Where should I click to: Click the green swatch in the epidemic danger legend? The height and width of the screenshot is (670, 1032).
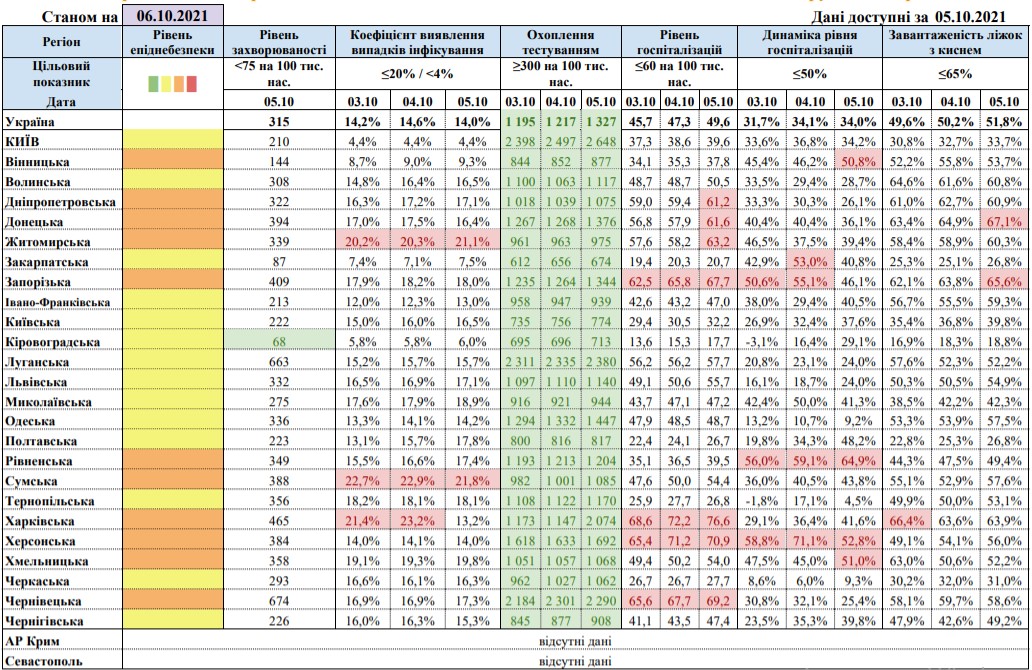(x=153, y=83)
